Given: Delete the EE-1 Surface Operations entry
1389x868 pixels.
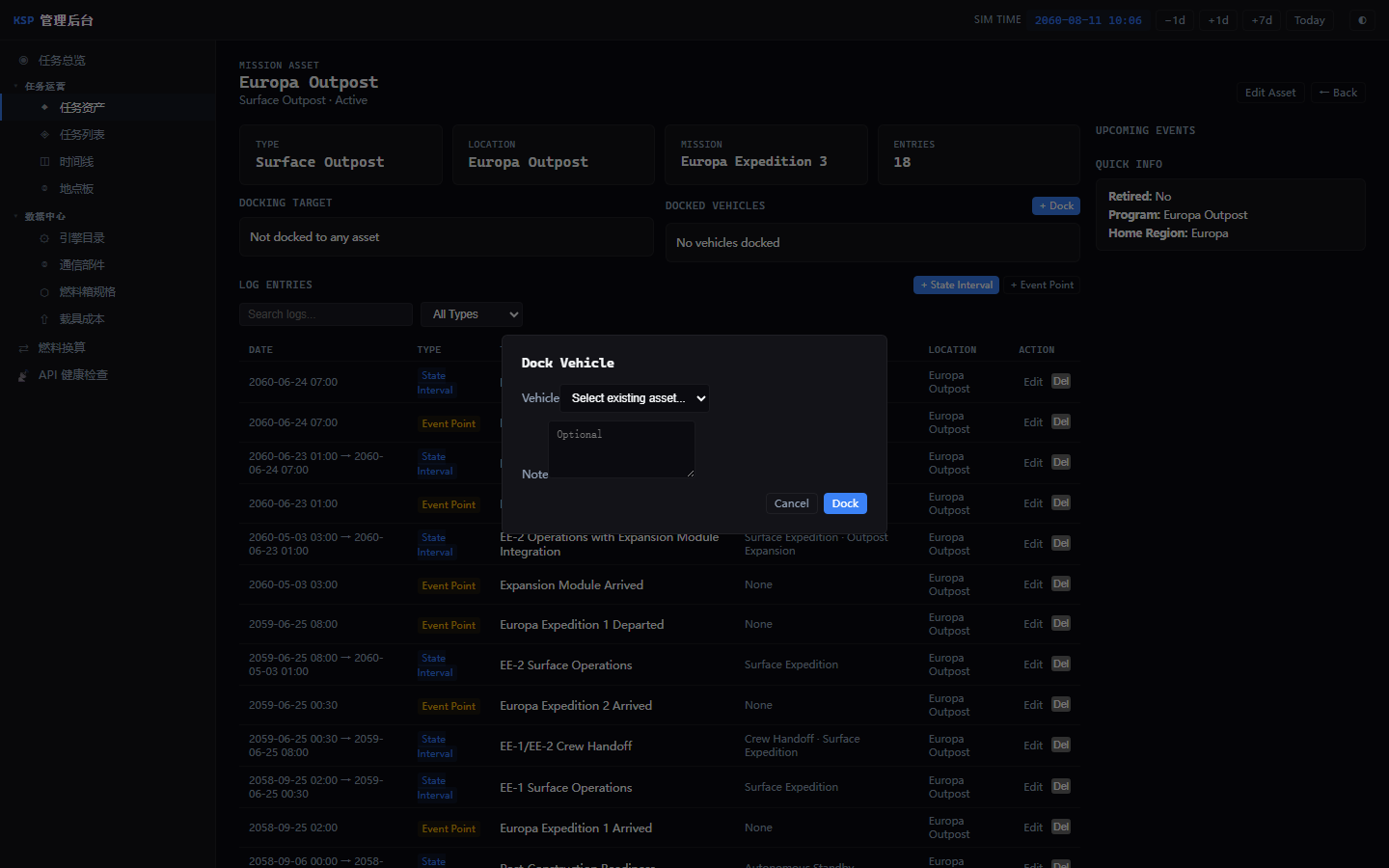Looking at the screenshot, I should pyautogui.click(x=1061, y=786).
